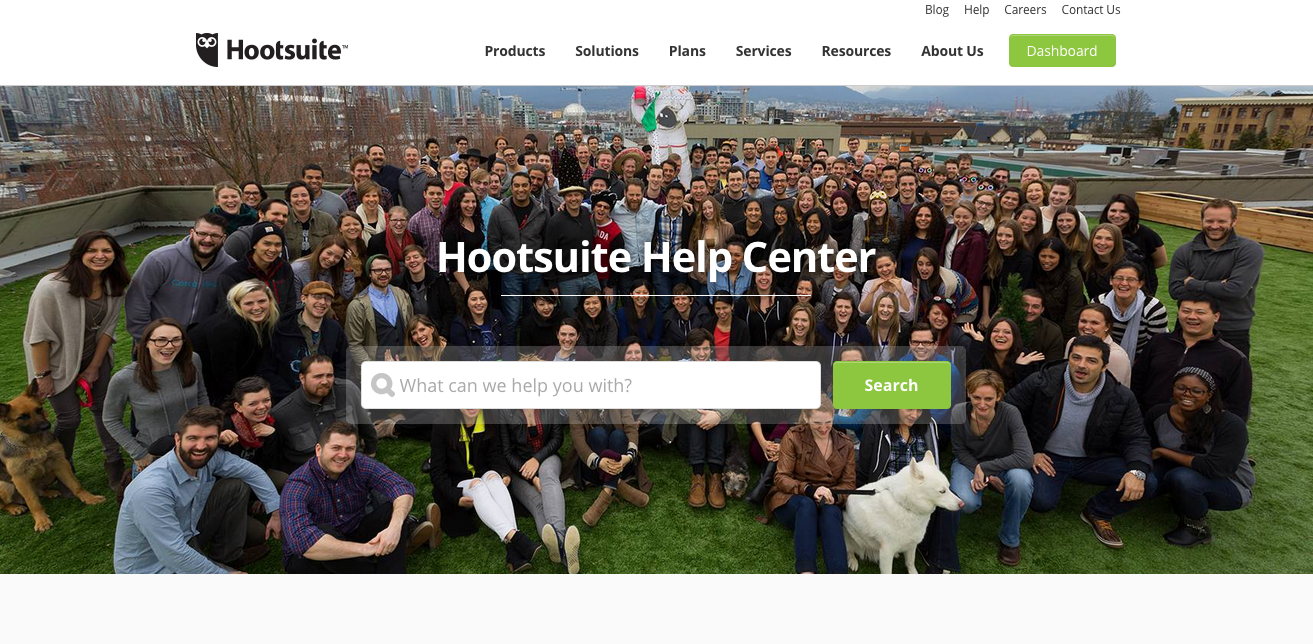Expand the Resources menu
This screenshot has width=1313, height=644.
coord(856,51)
